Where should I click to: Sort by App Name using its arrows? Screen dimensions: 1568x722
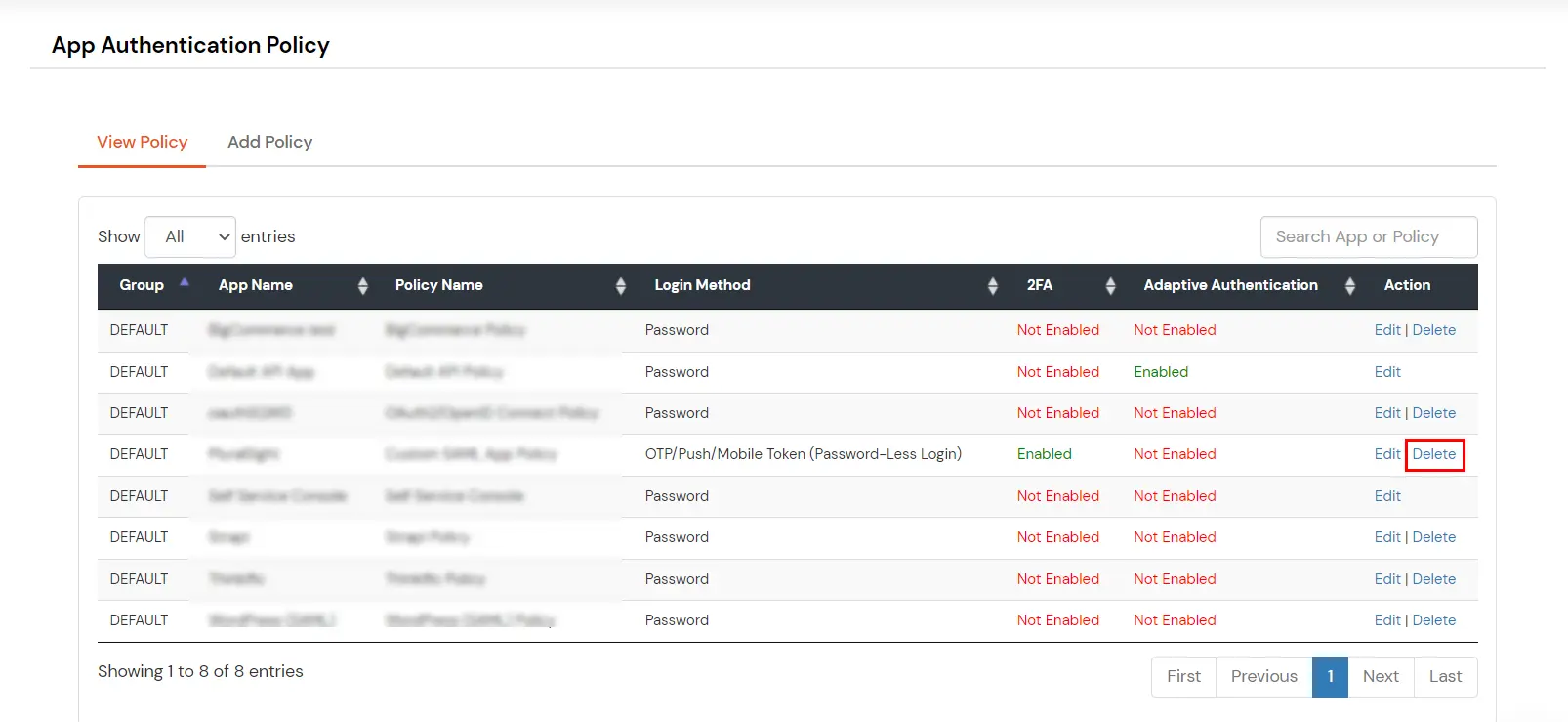(x=363, y=285)
